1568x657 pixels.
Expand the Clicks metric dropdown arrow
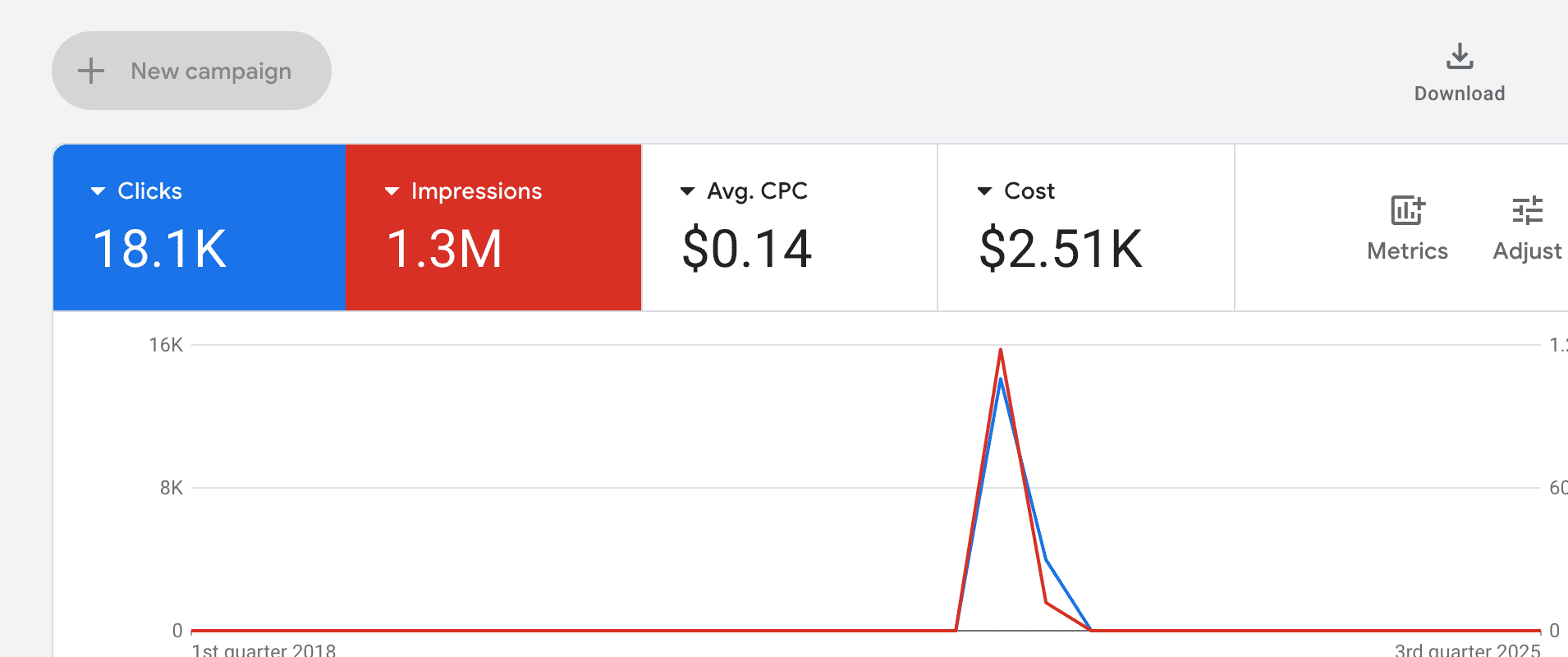[98, 191]
